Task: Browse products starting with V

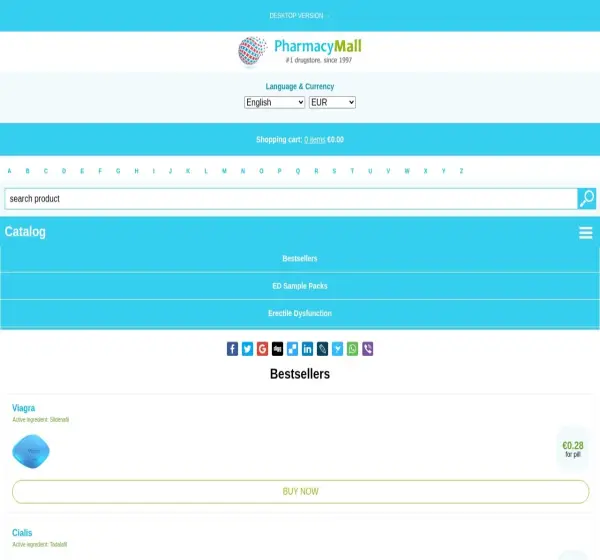Action: [x=388, y=171]
